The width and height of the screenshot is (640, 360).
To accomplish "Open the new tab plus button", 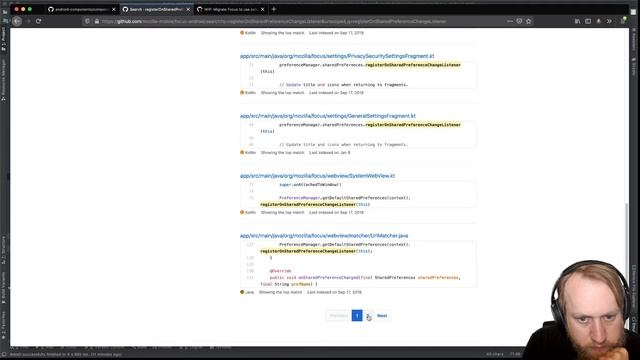I will (x=274, y=9).
